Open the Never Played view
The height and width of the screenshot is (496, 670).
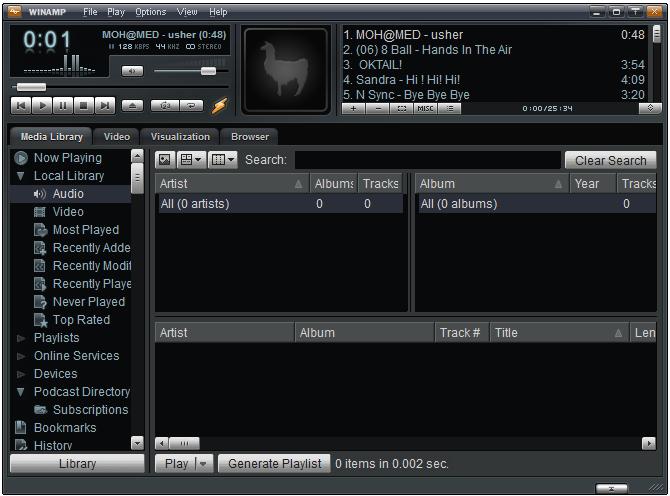[x=89, y=302]
